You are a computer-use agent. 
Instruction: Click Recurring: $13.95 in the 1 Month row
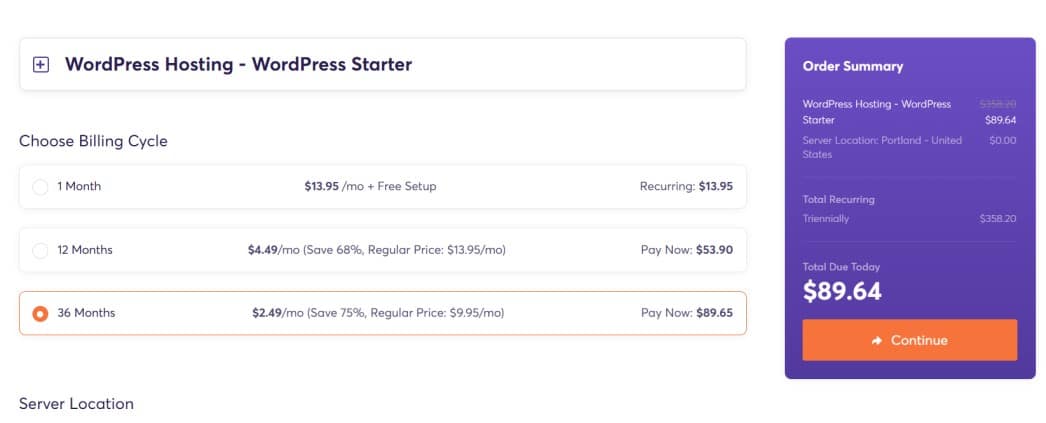[686, 187]
